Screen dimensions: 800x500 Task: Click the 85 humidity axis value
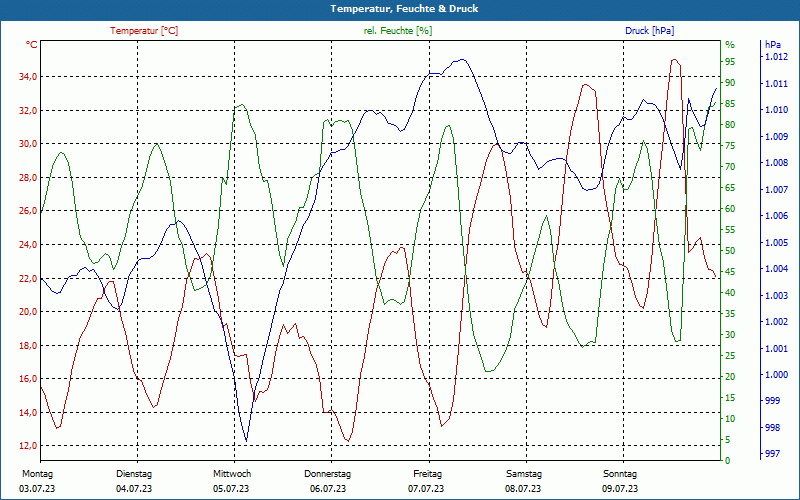coord(730,104)
